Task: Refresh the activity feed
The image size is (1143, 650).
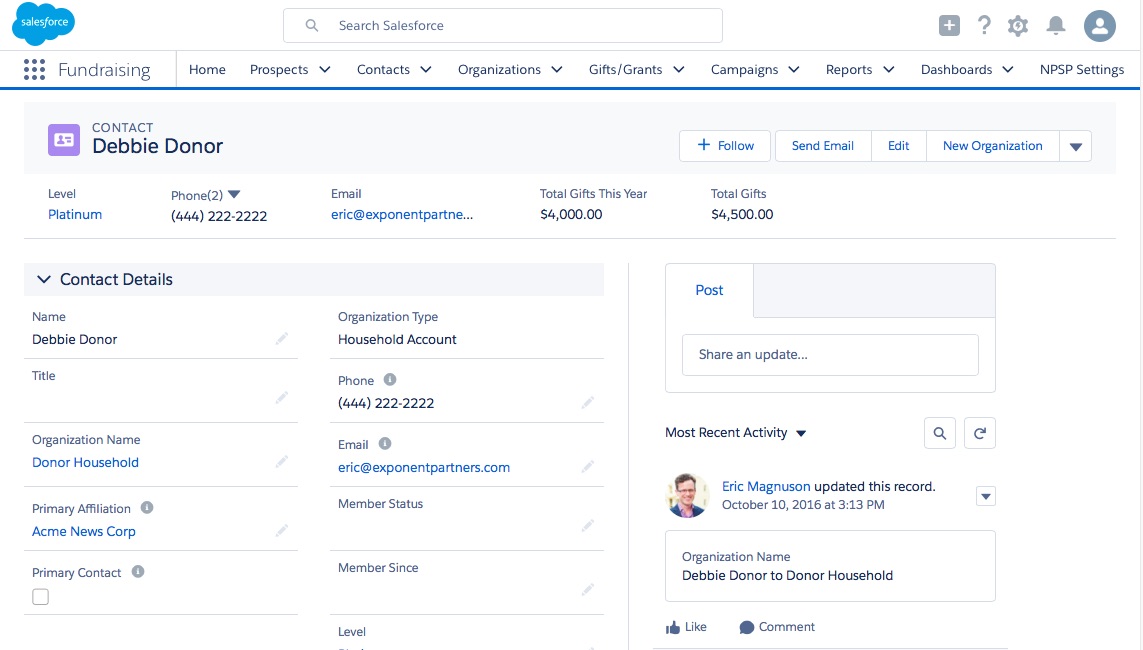Action: pyautogui.click(x=980, y=433)
